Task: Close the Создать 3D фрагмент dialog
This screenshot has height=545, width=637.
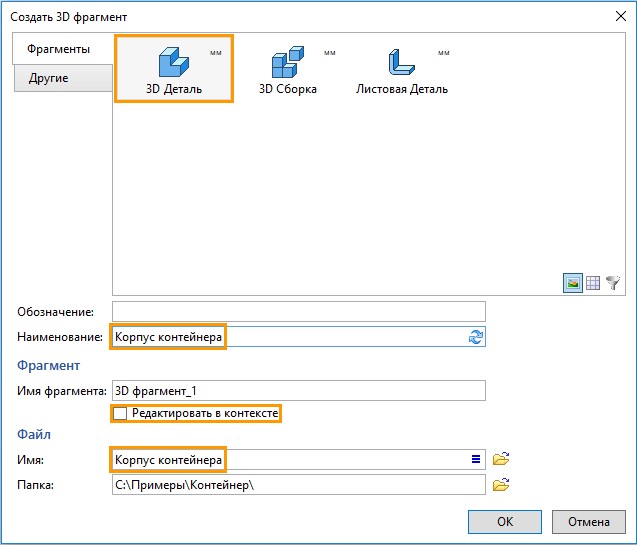Action: click(620, 16)
